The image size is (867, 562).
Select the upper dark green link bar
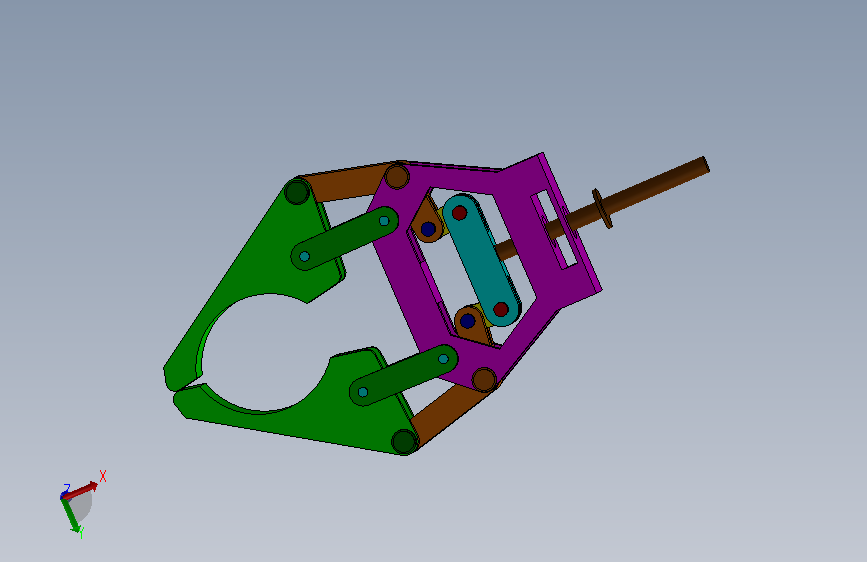344,238
